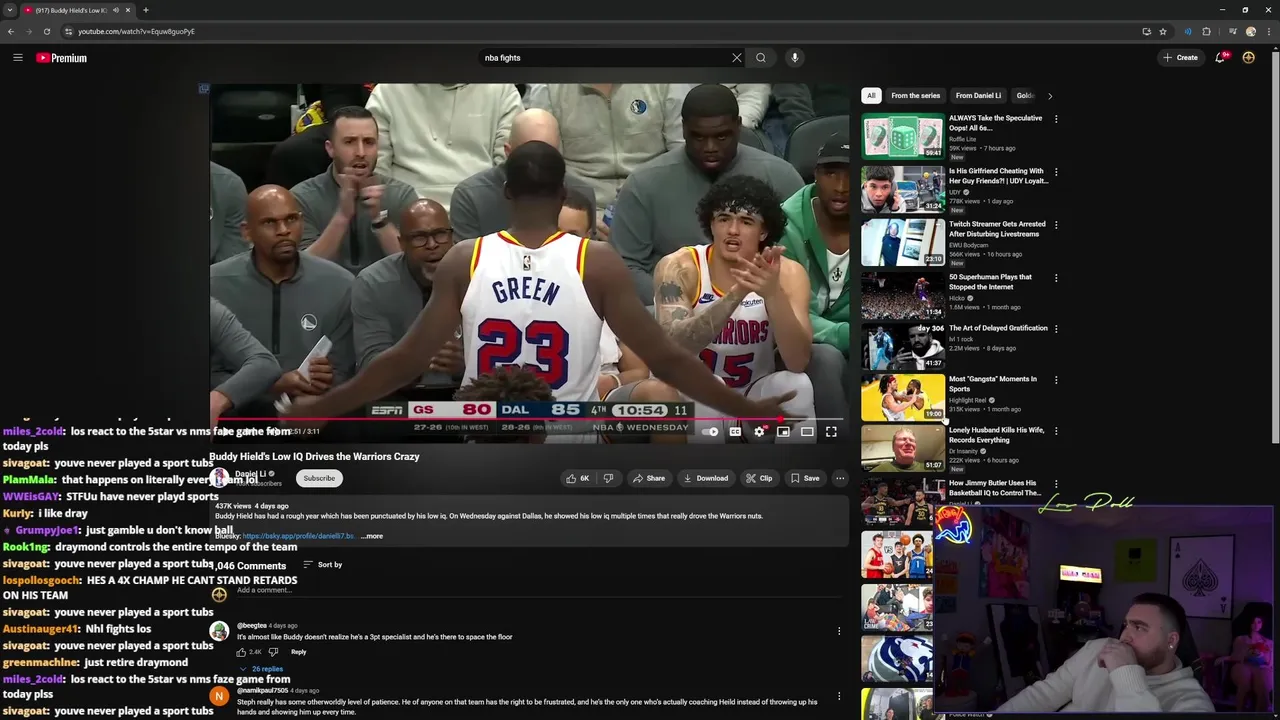
Task: Open the YouTube account avatar menu
Action: pyautogui.click(x=1248, y=58)
